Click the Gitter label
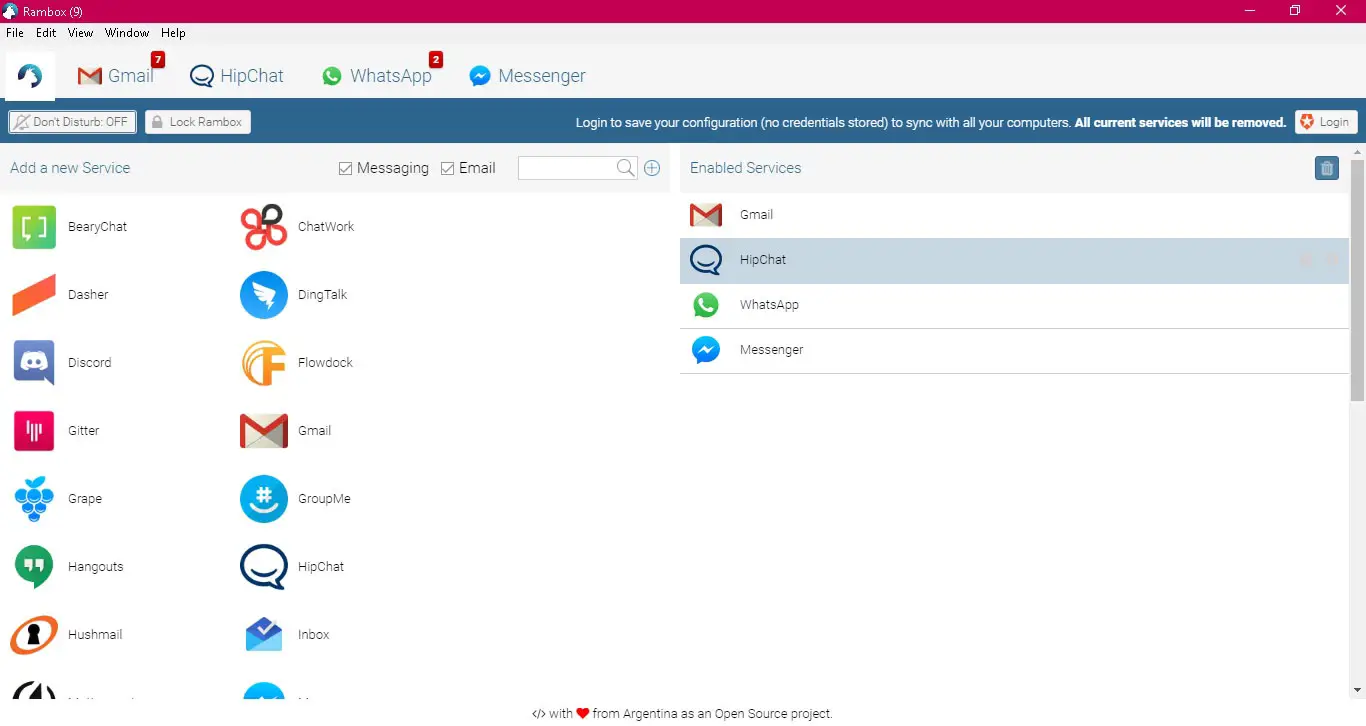The height and width of the screenshot is (726, 1366). (84, 431)
